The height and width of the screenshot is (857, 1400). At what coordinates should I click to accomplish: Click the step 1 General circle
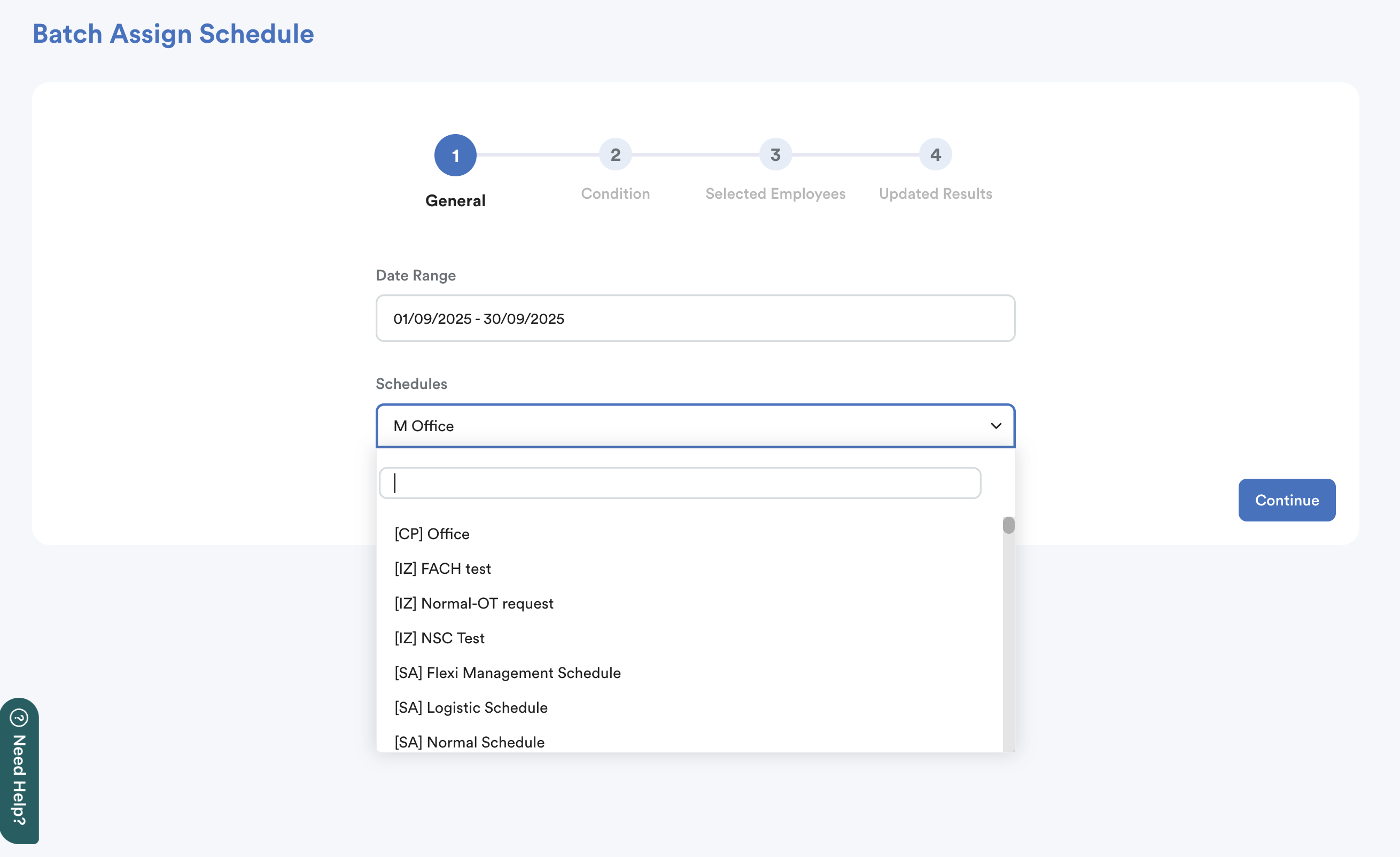pyautogui.click(x=455, y=154)
